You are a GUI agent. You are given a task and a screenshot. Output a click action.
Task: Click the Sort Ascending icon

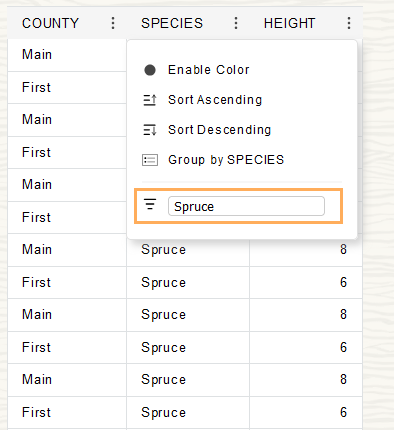[x=150, y=100]
